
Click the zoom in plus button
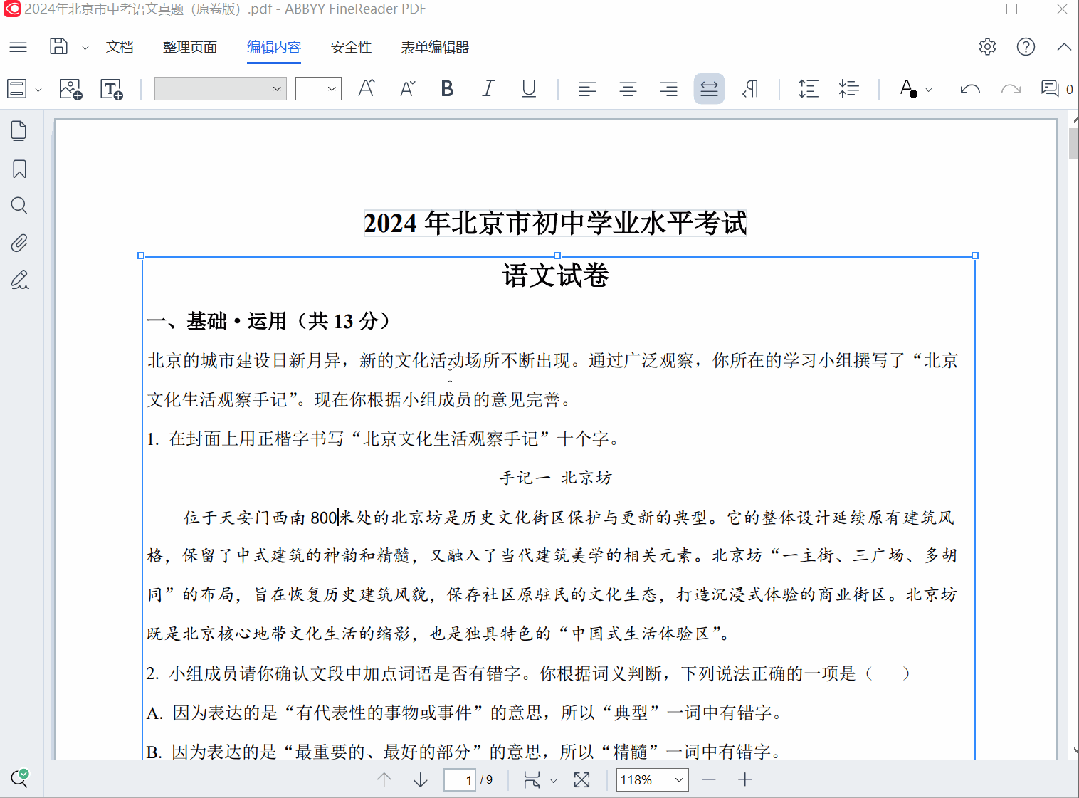744,780
